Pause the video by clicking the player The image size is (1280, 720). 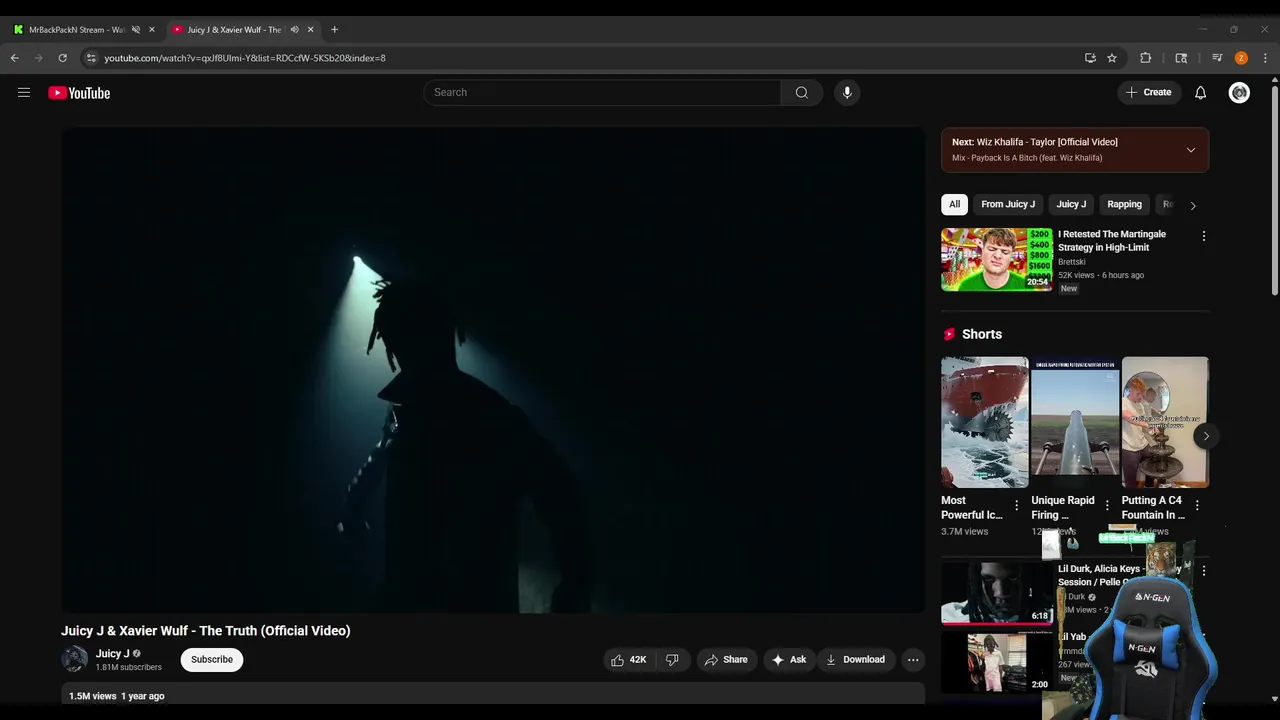tap(493, 370)
